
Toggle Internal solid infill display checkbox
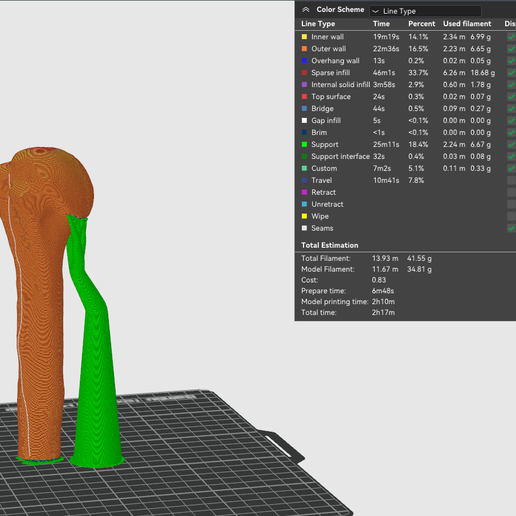tap(511, 85)
